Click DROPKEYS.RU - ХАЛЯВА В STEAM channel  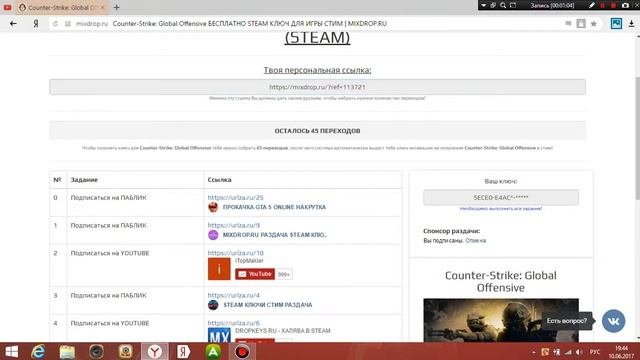[x=282, y=331]
